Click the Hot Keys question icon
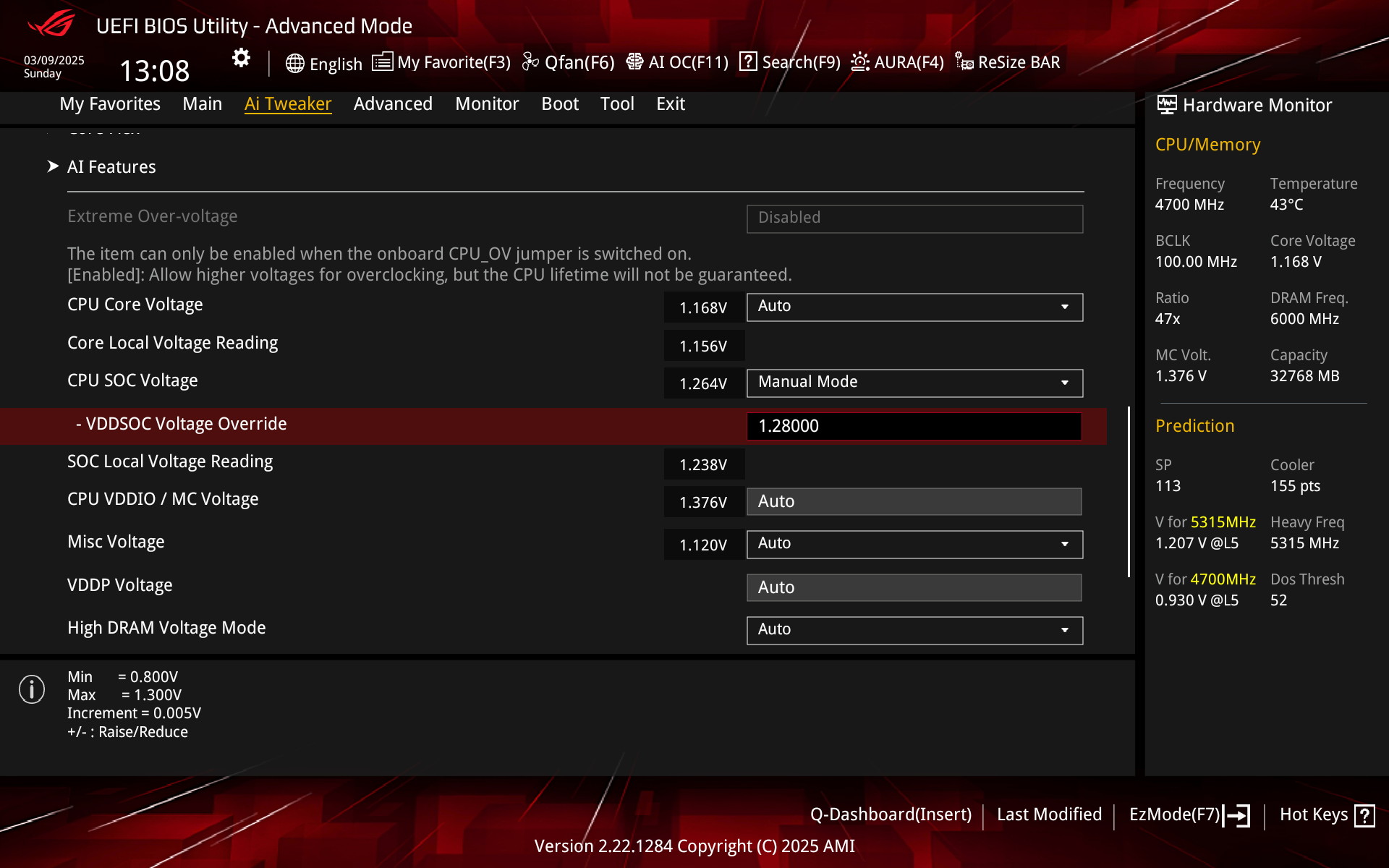The image size is (1389, 868). click(1364, 815)
